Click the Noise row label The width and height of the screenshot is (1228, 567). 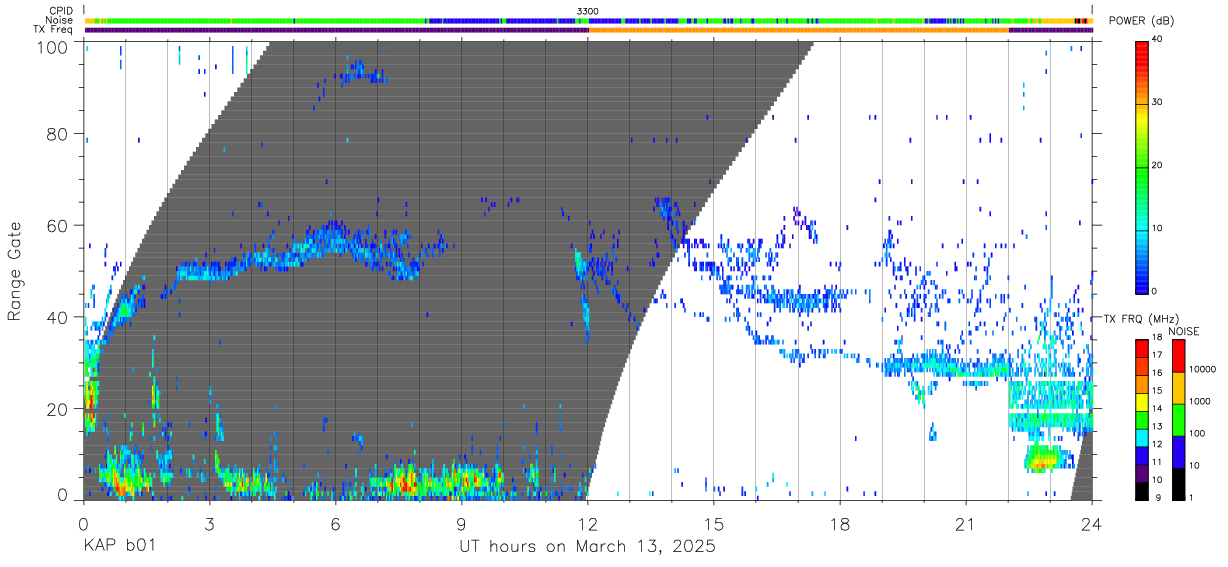pyautogui.click(x=59, y=20)
